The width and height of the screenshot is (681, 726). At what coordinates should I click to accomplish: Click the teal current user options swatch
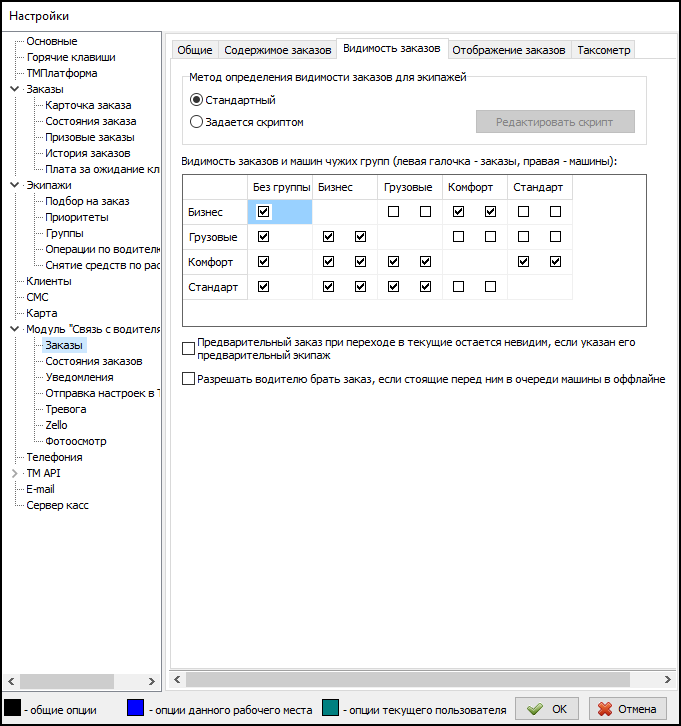[330, 709]
